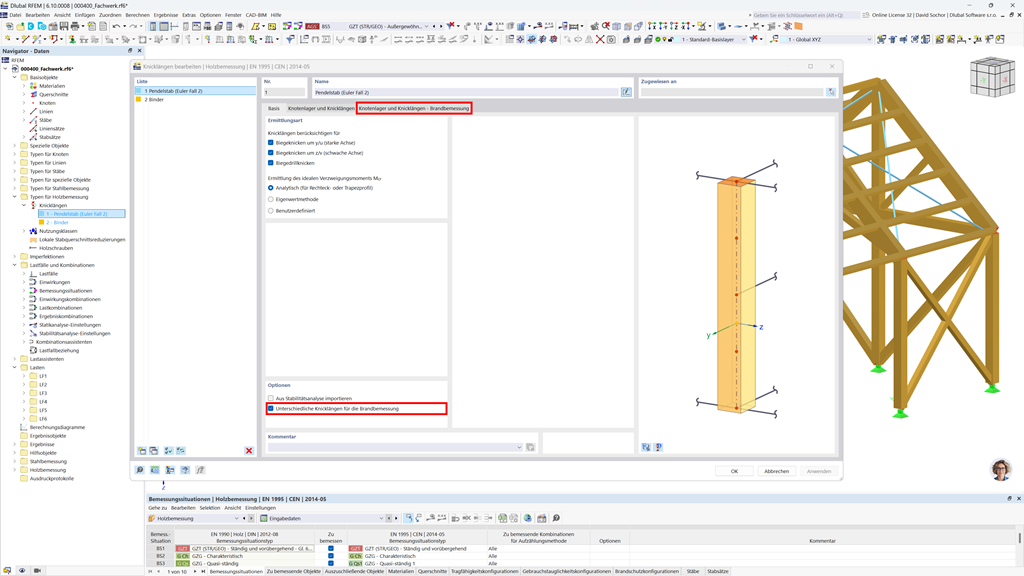This screenshot has width=1024, height=576.
Task: Open the Eingabedaten dropdown in the table panel
Action: [381, 518]
